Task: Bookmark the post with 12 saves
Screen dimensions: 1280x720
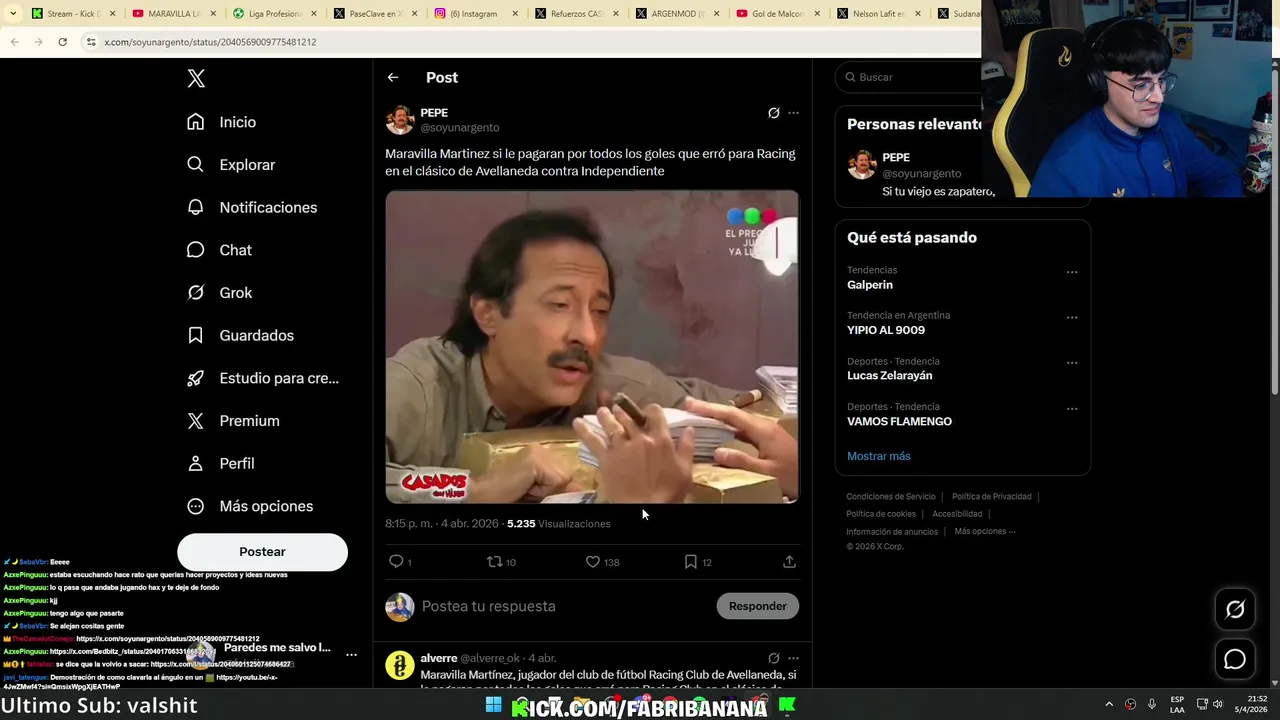Action: [690, 562]
